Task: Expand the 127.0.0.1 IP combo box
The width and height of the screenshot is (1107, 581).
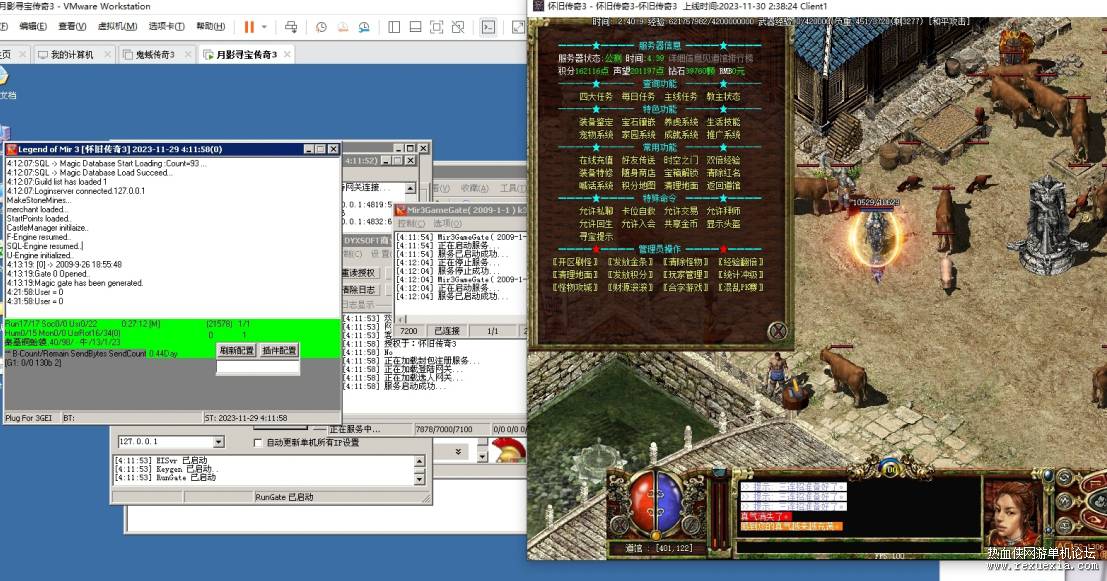Action: pyautogui.click(x=218, y=442)
